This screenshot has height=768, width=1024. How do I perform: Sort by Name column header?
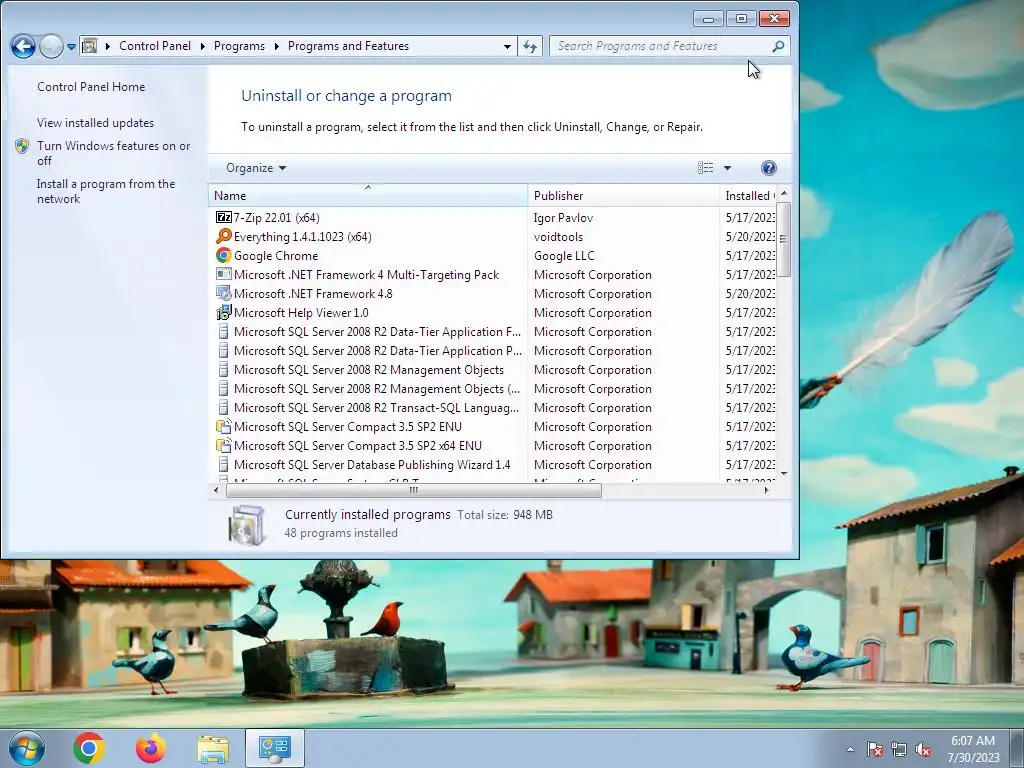368,195
